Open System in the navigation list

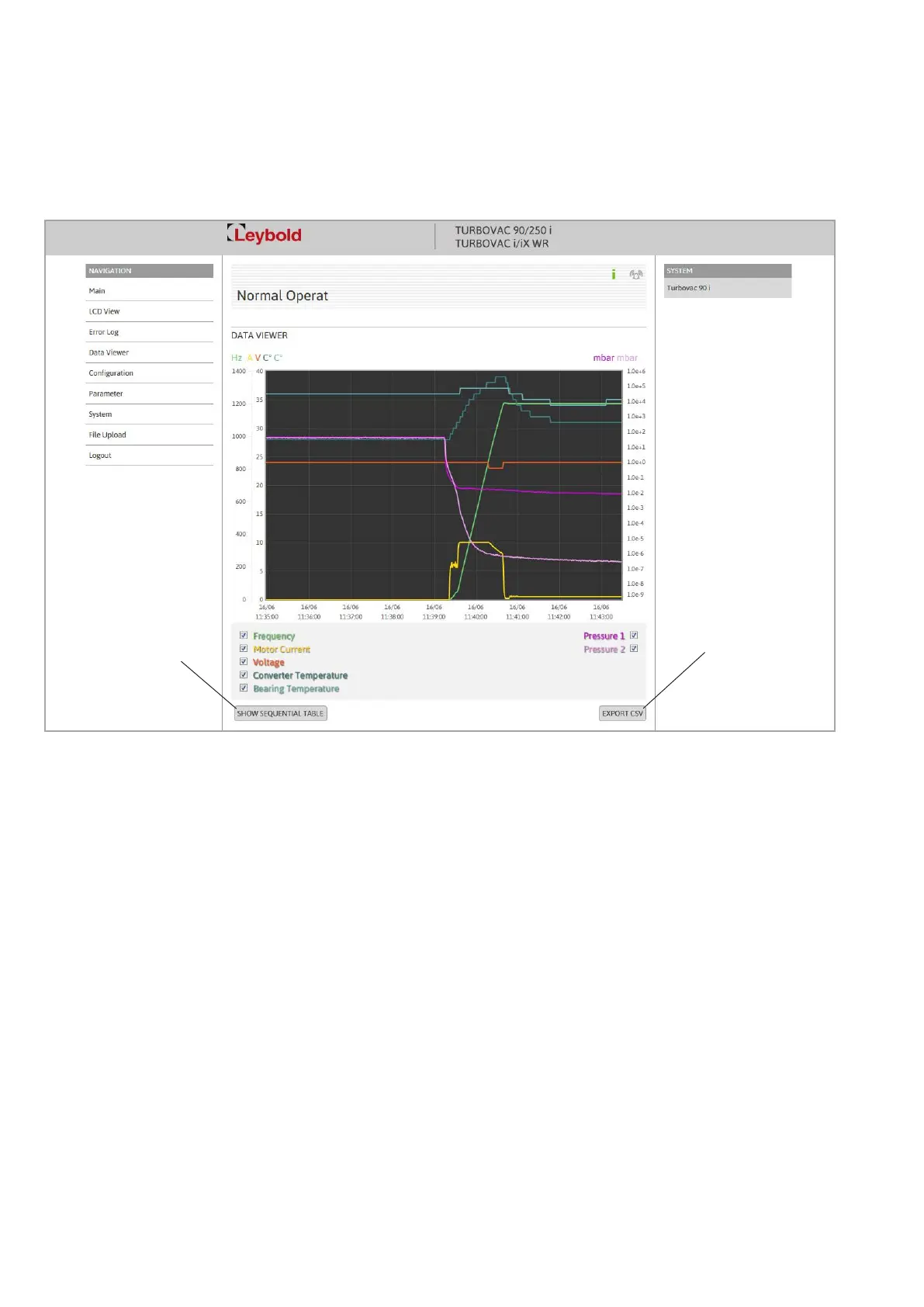click(x=149, y=414)
